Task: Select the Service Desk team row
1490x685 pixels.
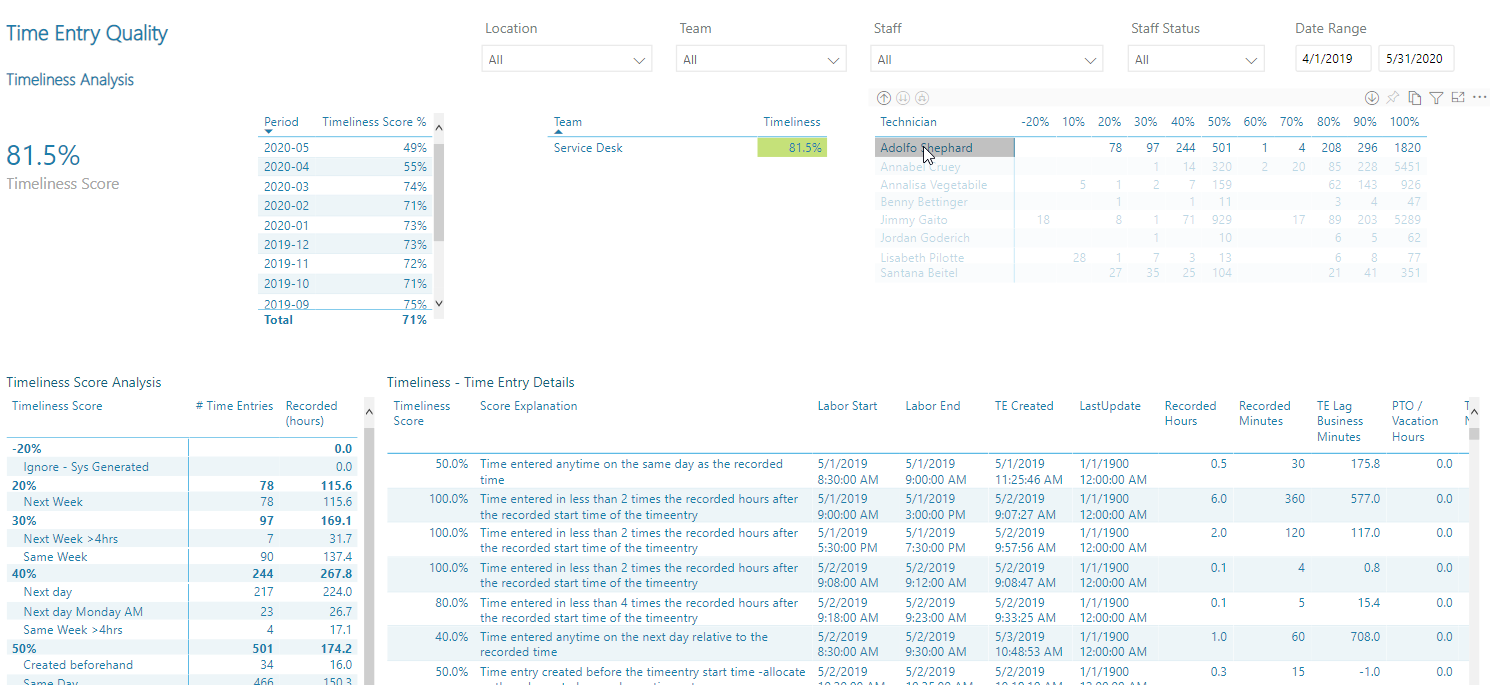Action: point(690,148)
